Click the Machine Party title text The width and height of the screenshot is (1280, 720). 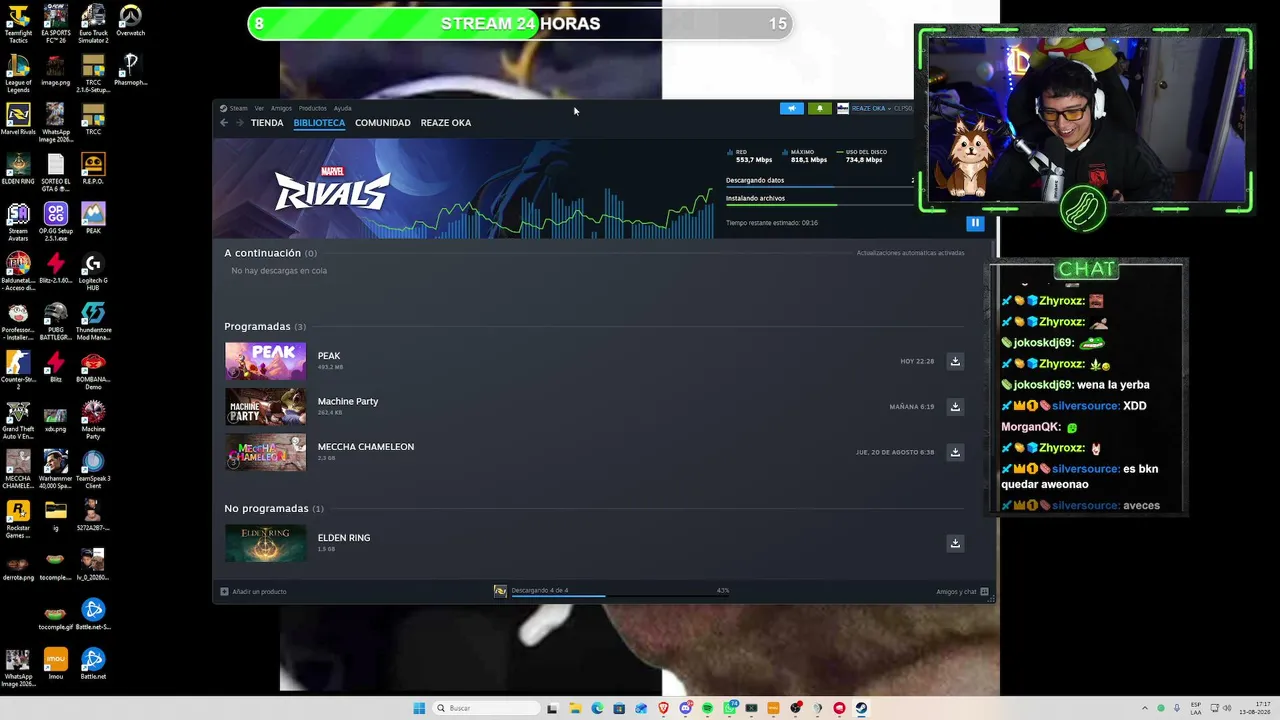tap(348, 402)
